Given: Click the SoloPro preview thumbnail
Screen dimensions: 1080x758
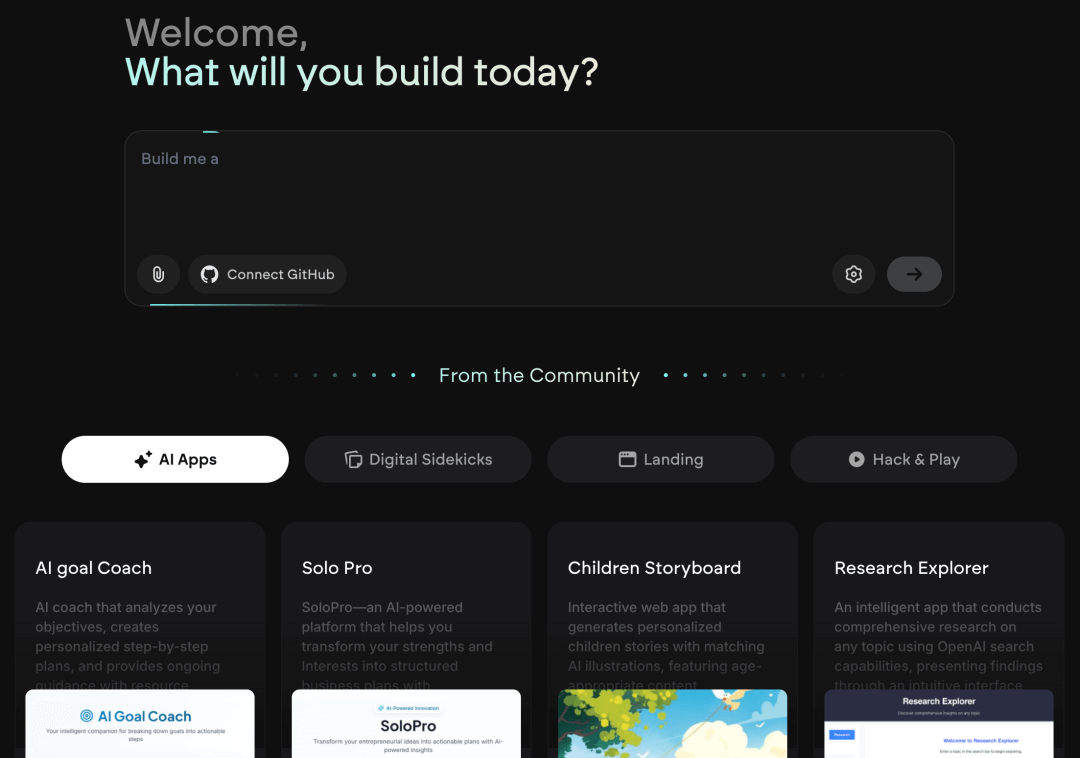Looking at the screenshot, I should (406, 723).
